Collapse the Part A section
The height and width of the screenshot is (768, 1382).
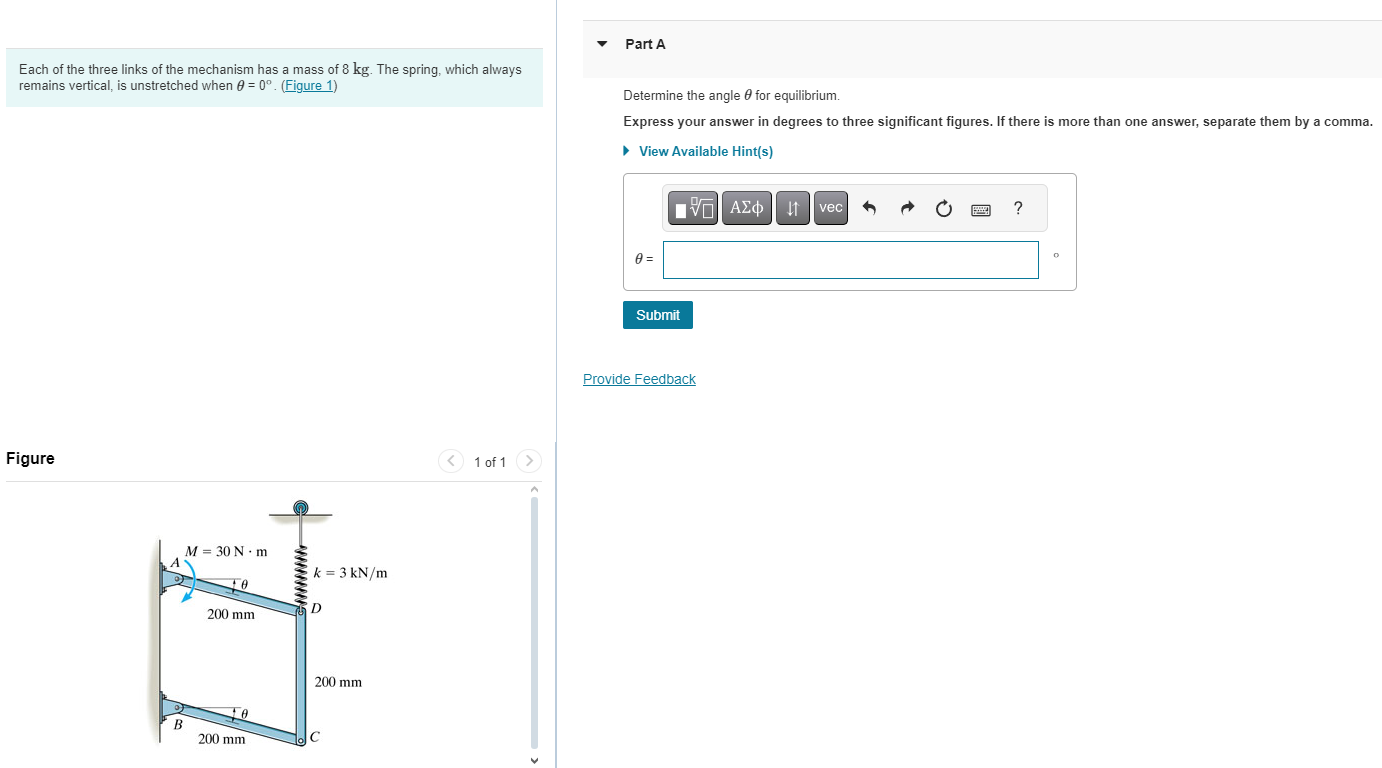(x=602, y=44)
